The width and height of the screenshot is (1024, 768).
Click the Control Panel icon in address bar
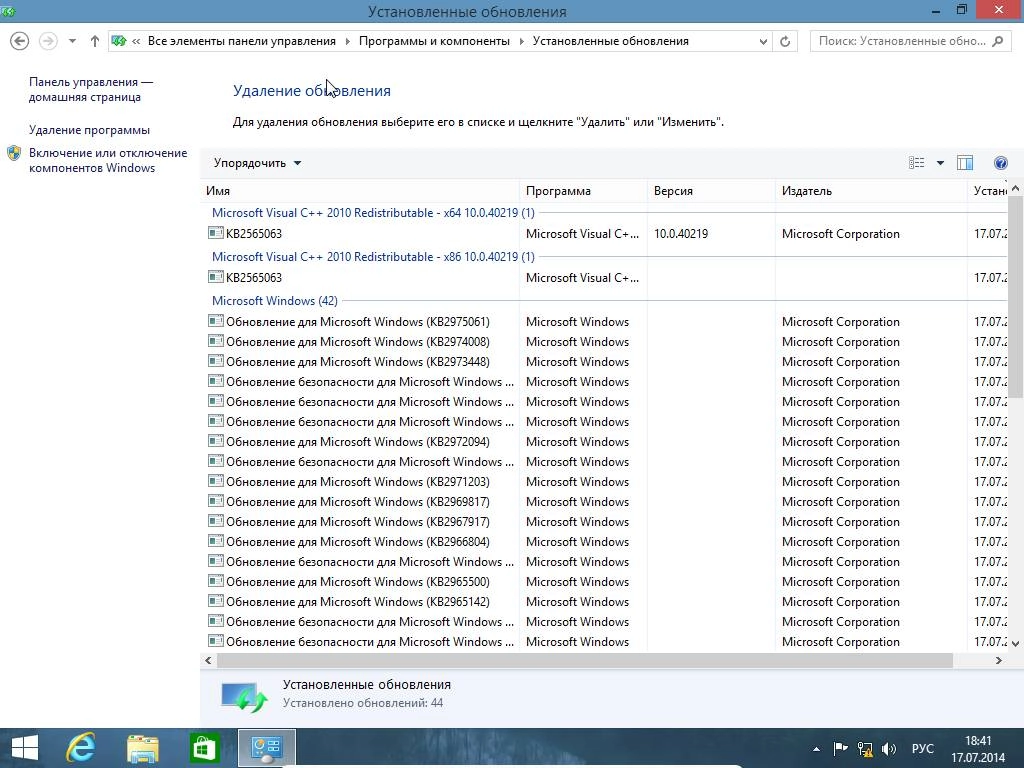[119, 41]
